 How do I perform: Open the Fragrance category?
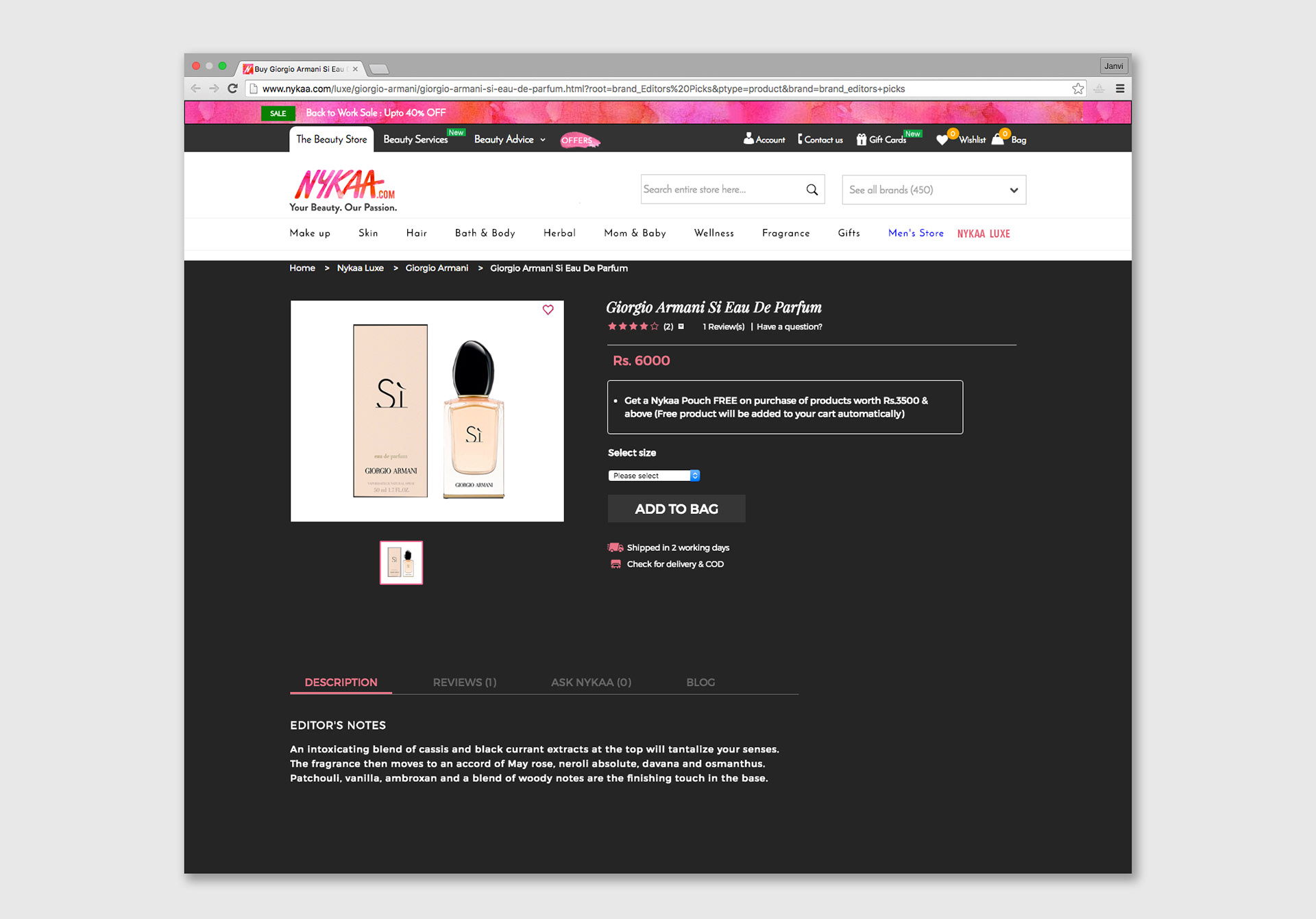pos(785,233)
